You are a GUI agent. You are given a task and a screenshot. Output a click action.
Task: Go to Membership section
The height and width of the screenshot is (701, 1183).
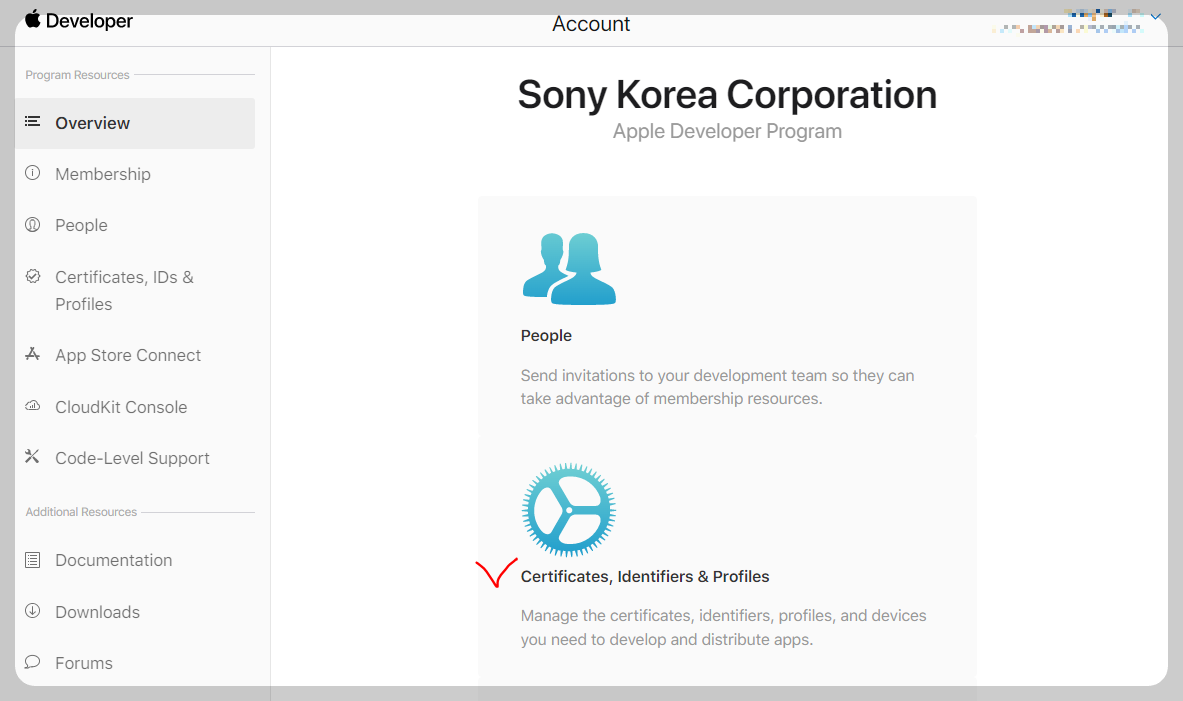point(103,174)
